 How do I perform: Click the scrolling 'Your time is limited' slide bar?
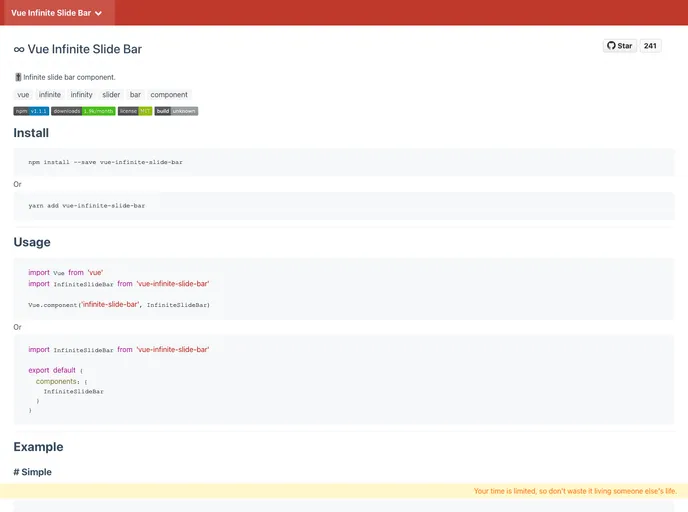[344, 491]
